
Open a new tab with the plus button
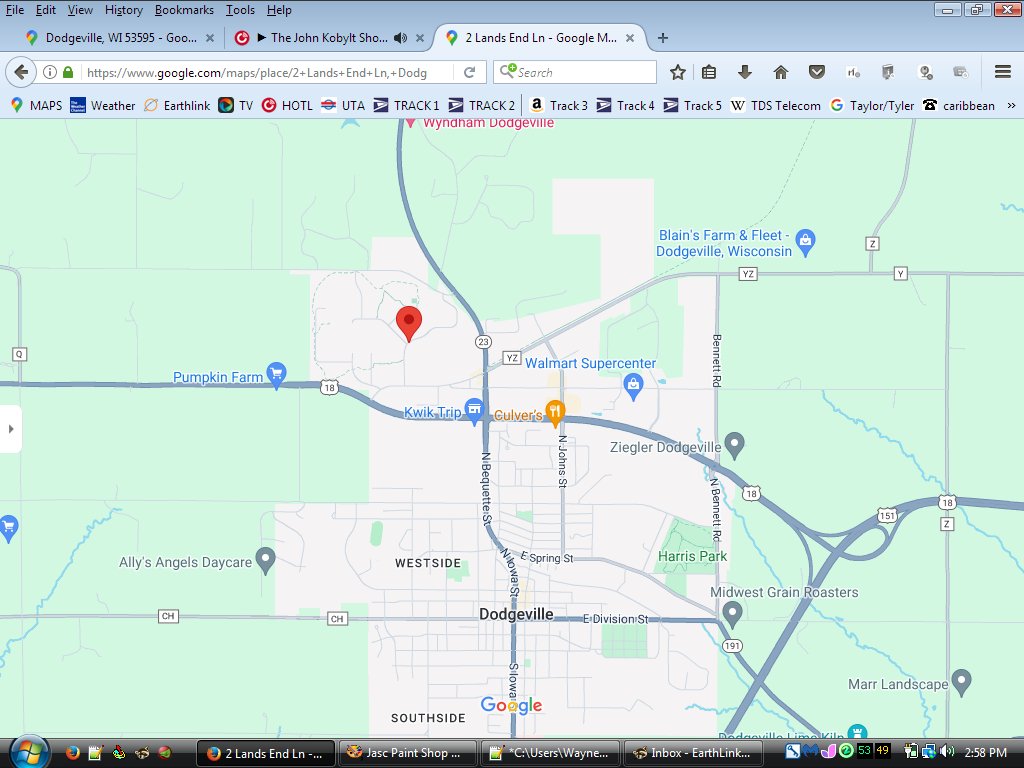tap(662, 38)
